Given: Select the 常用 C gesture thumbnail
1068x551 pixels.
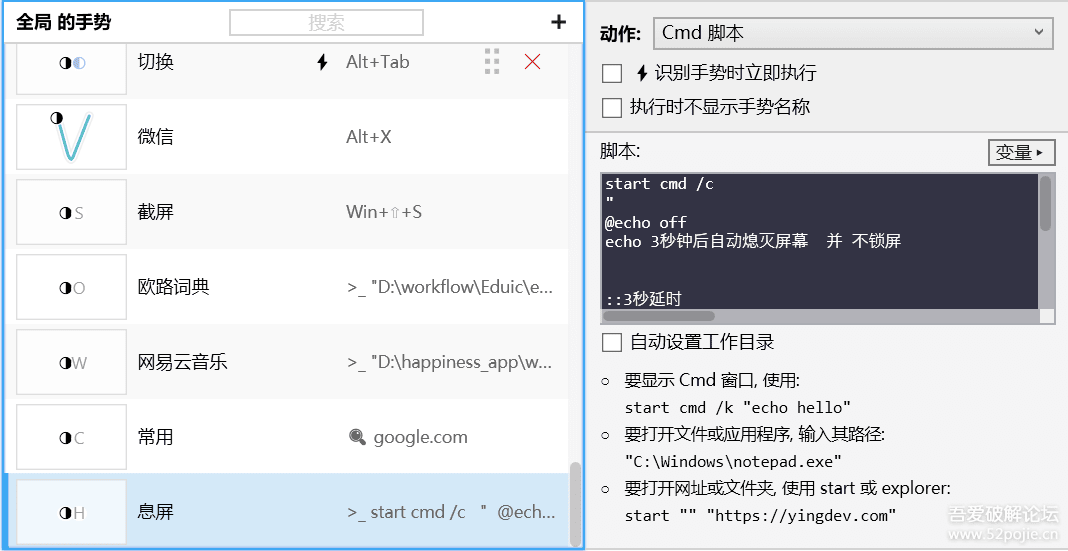Looking at the screenshot, I should (72, 437).
